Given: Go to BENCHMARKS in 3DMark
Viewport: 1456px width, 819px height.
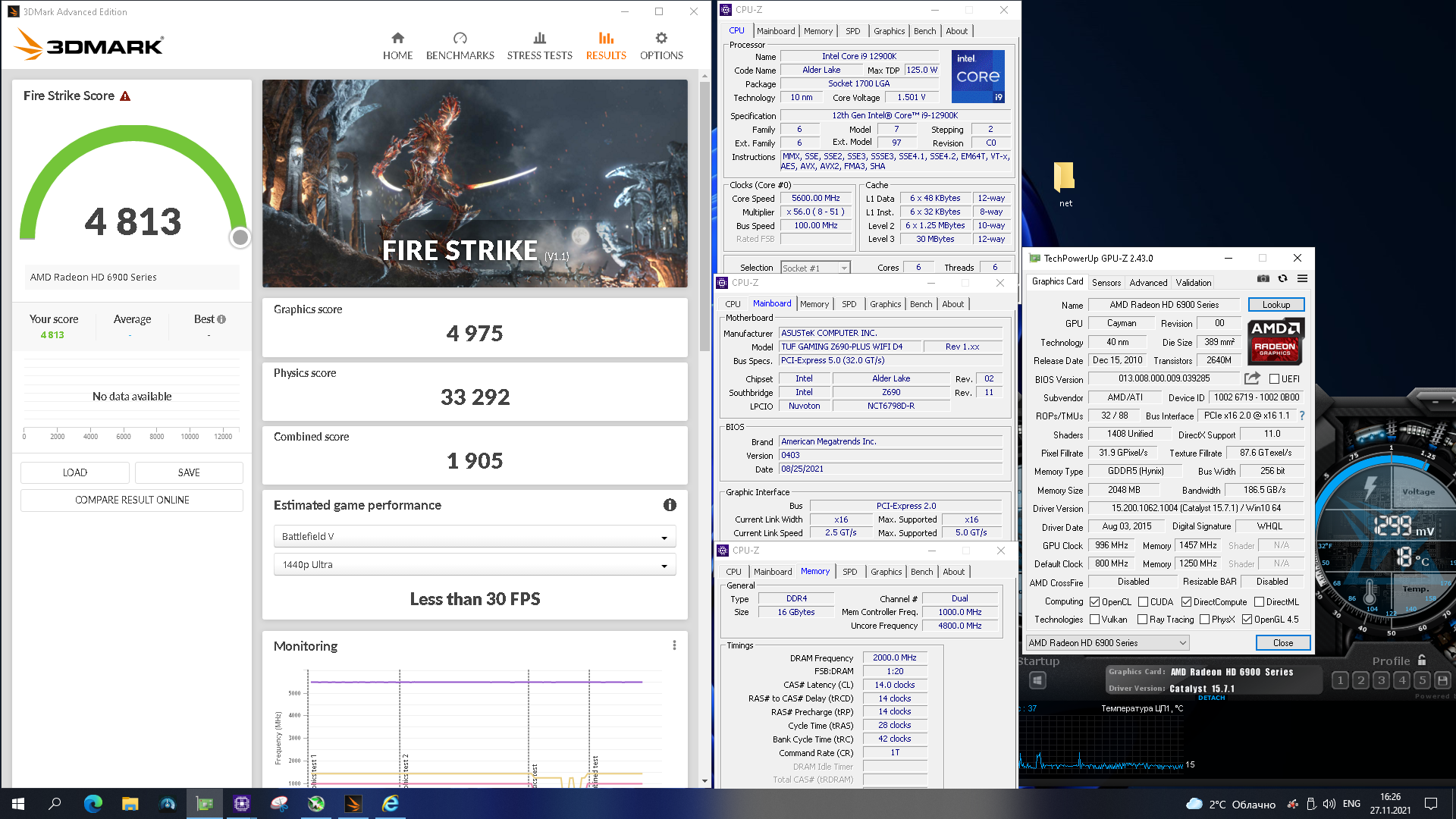Looking at the screenshot, I should pos(460,46).
